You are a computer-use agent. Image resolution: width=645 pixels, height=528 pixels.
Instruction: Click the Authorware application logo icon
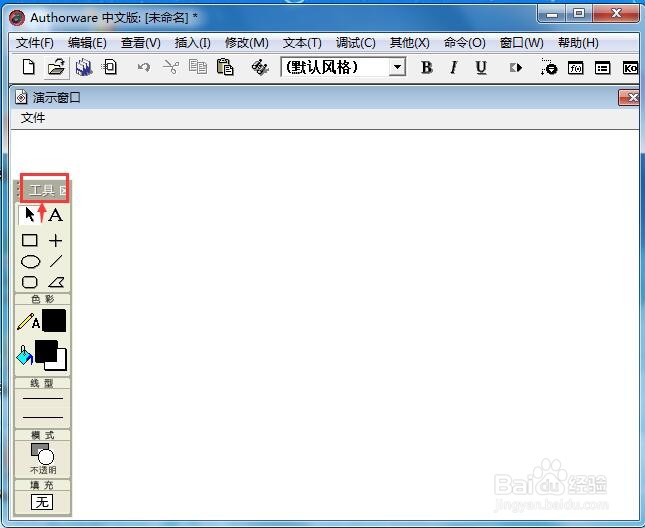click(17, 18)
